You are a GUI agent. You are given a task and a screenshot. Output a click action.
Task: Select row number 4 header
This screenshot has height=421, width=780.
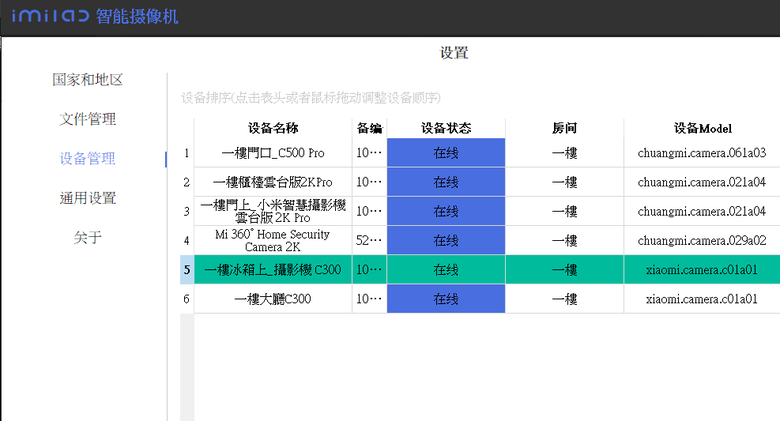(187, 241)
